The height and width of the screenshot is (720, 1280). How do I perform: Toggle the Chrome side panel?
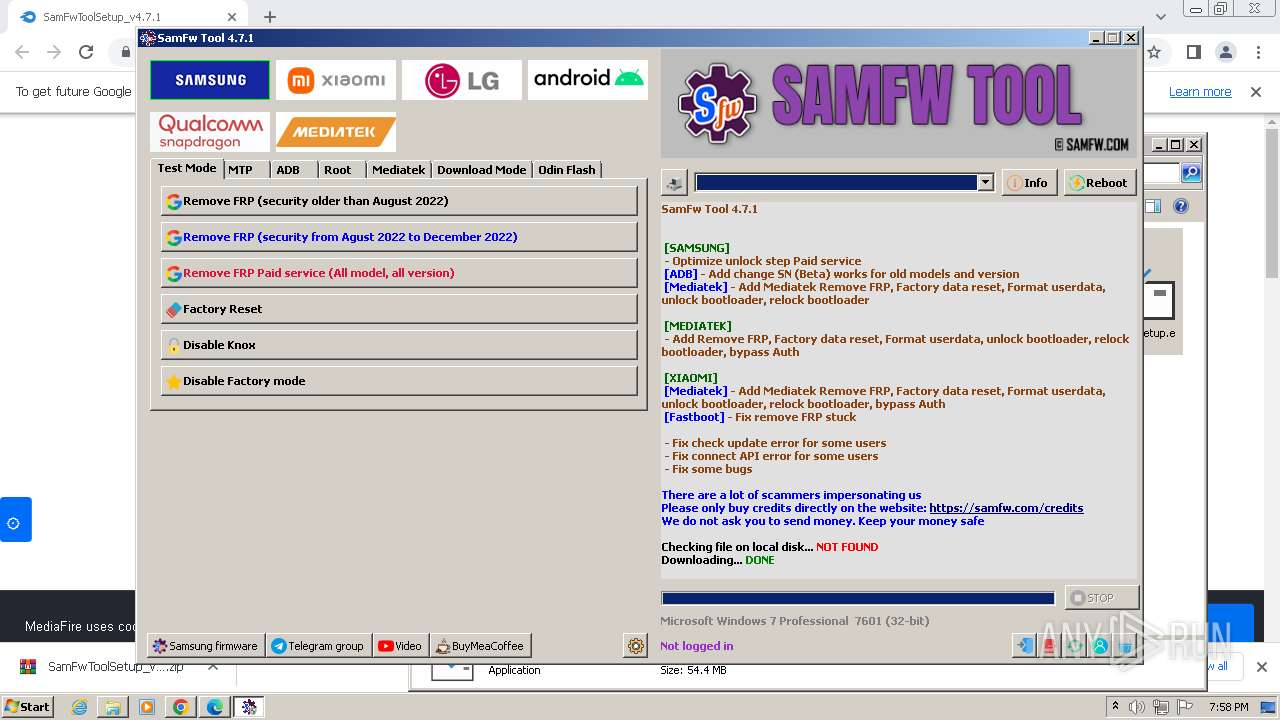tap(1193, 52)
